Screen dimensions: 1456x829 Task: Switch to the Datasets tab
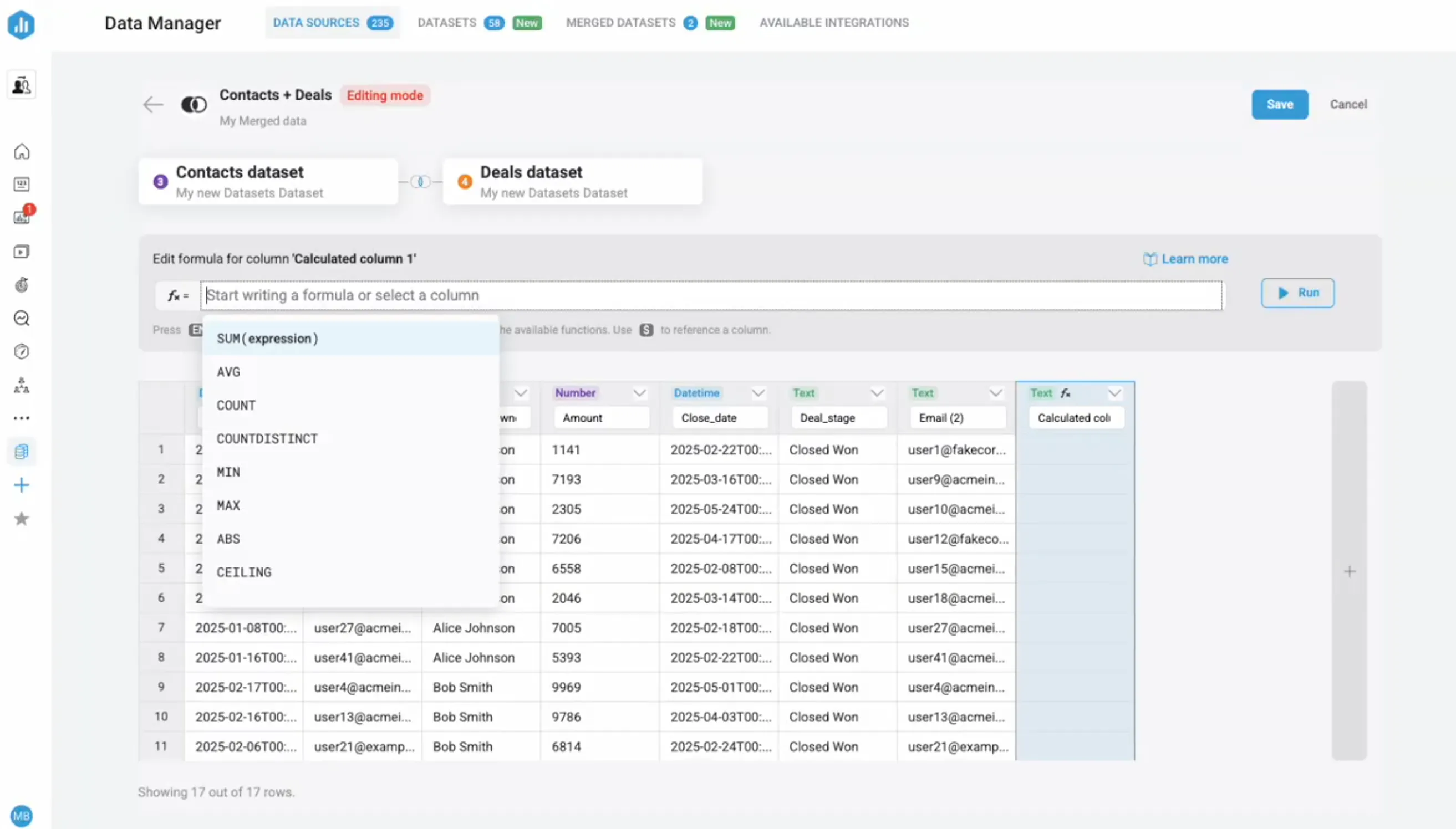[x=446, y=23]
